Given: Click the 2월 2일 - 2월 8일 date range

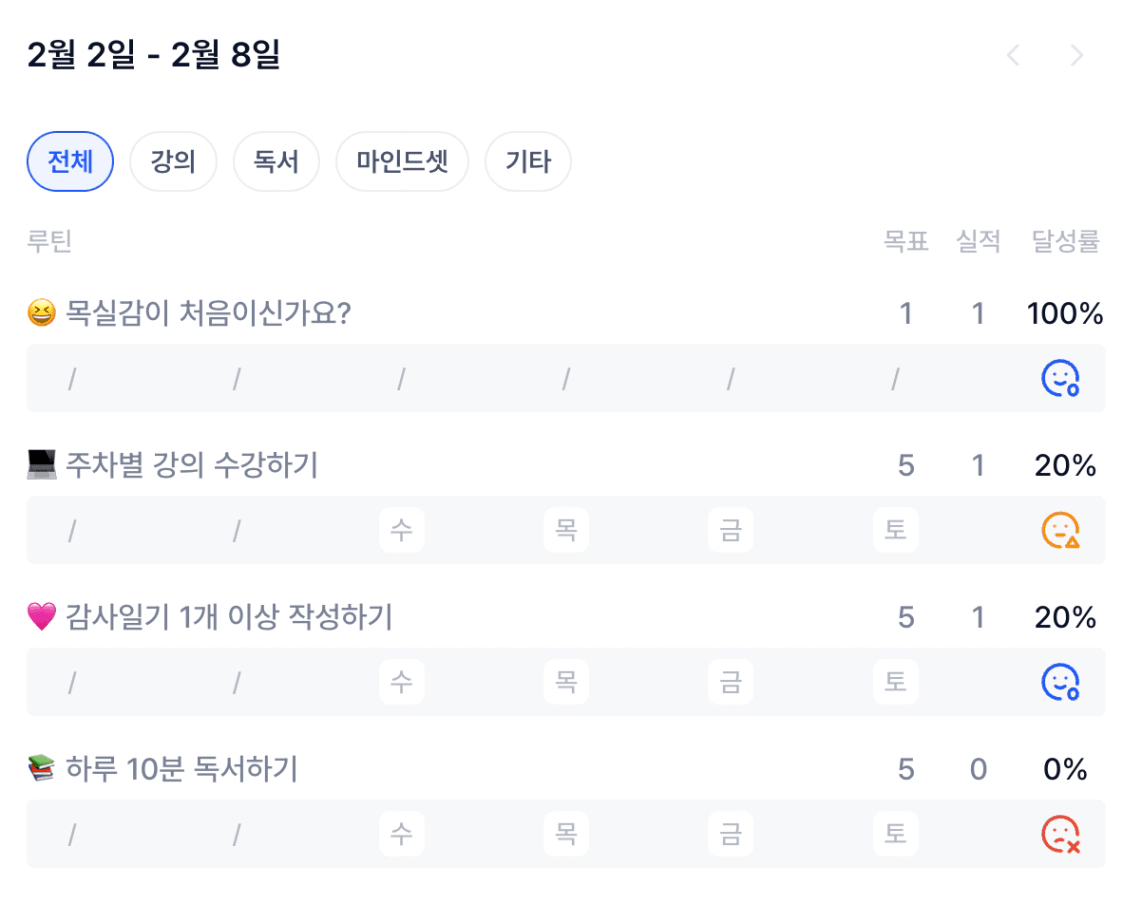Looking at the screenshot, I should (154, 56).
